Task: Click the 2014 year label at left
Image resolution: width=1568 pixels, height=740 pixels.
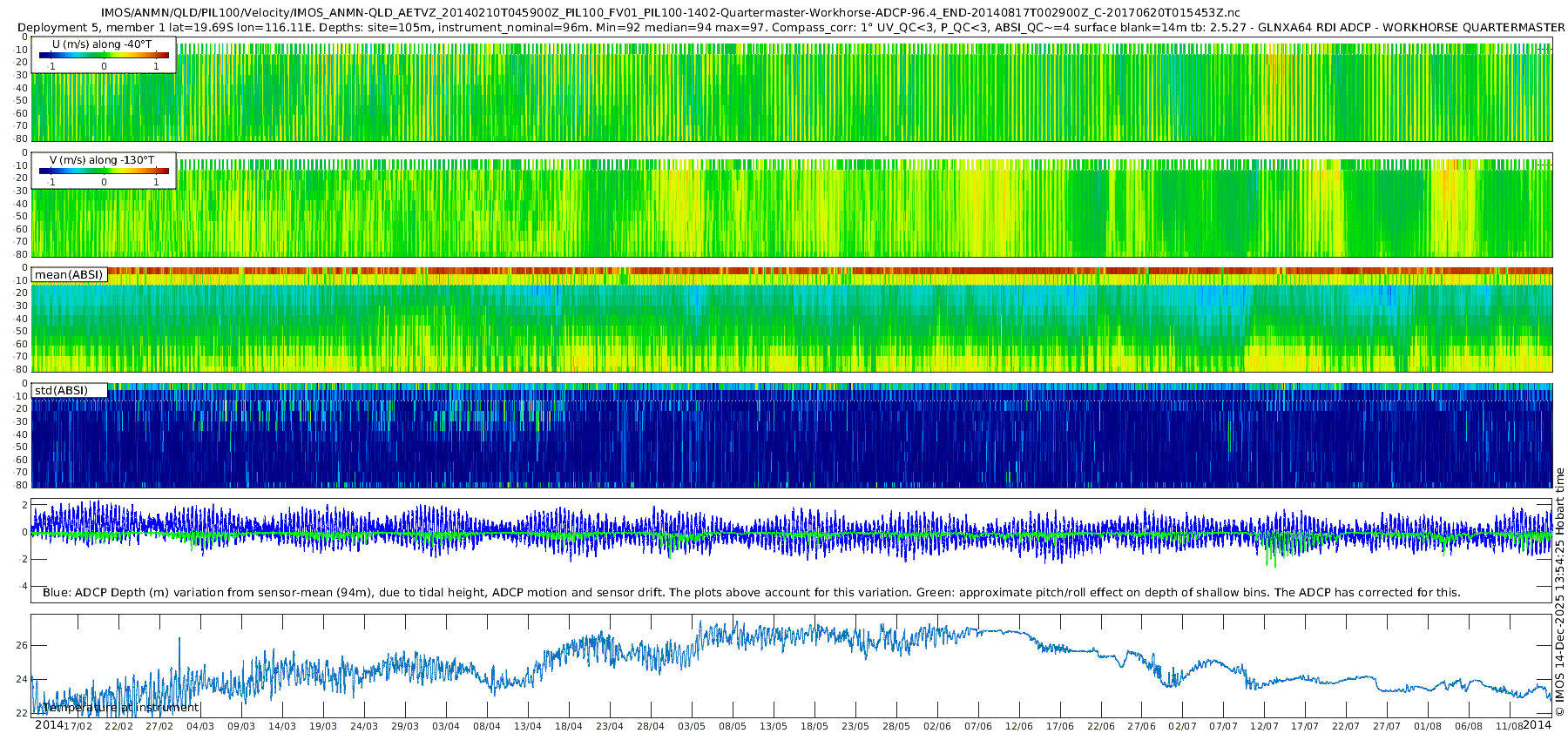Action: click(49, 725)
